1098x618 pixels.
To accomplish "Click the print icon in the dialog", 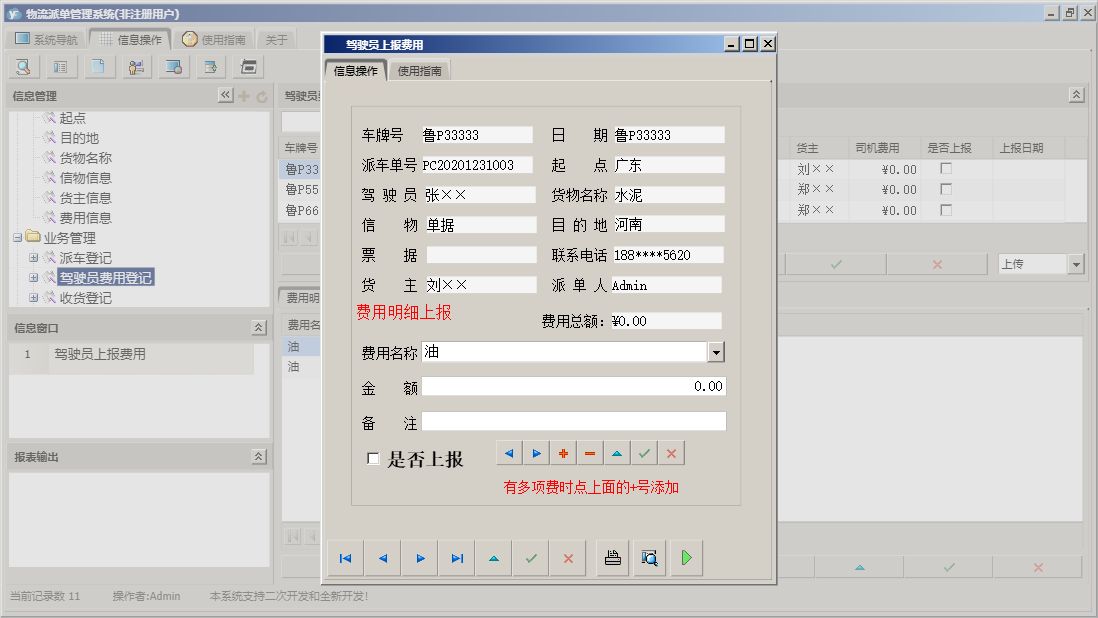I will 613,558.
